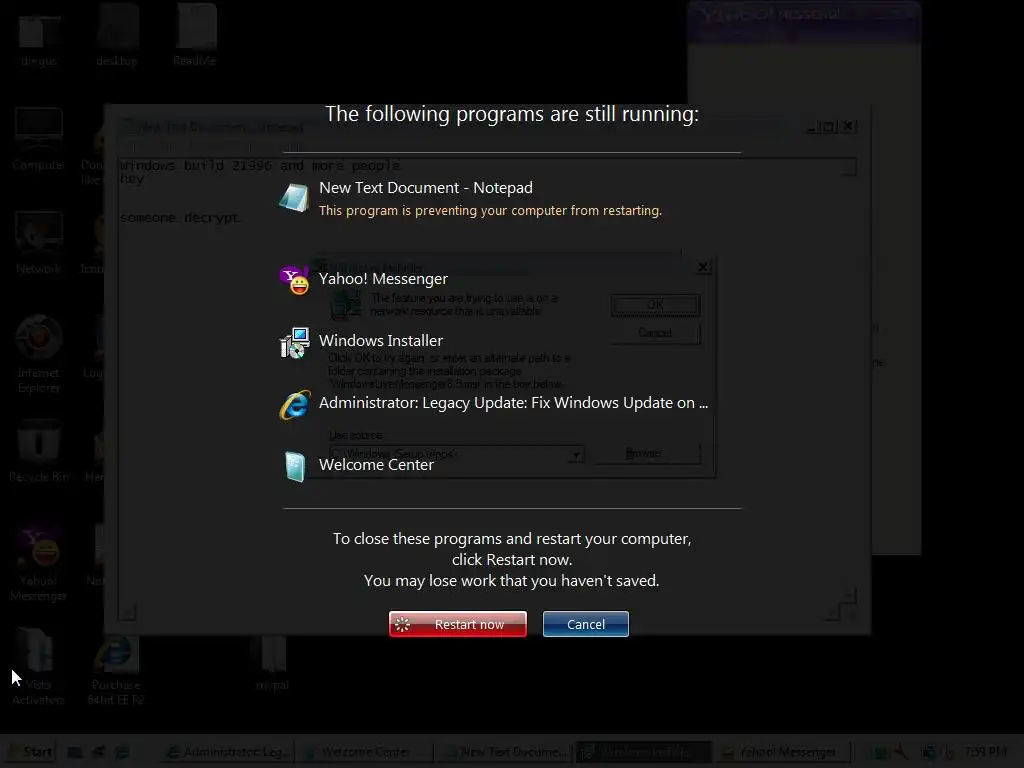
Task: Open the Network desktop icon
Action: click(39, 243)
